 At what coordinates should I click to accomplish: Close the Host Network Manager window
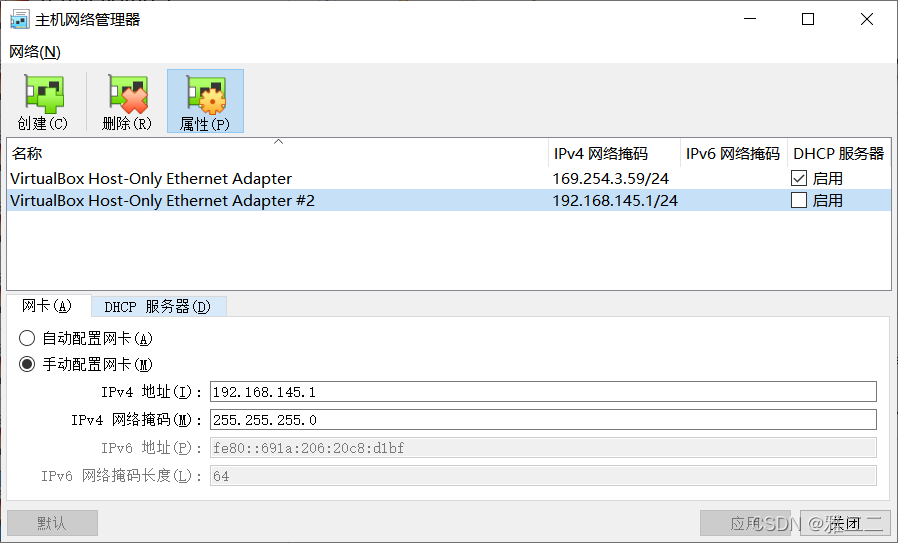click(867, 19)
